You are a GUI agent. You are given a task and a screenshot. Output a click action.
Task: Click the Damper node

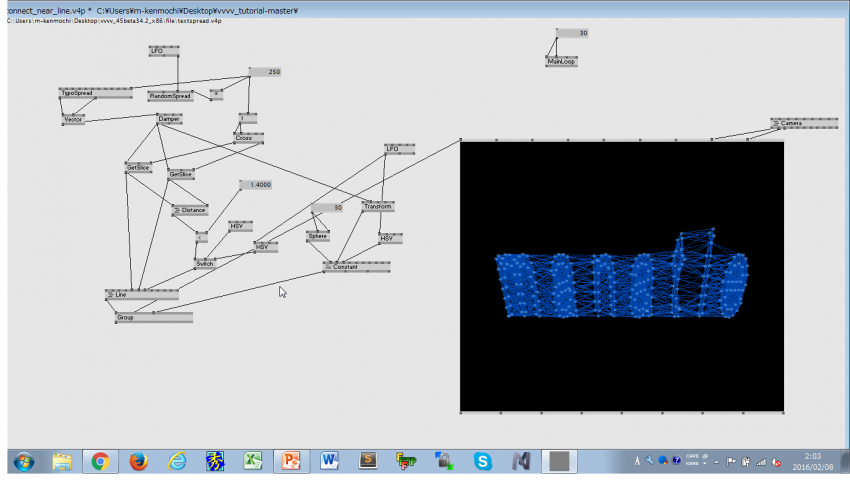coord(169,119)
